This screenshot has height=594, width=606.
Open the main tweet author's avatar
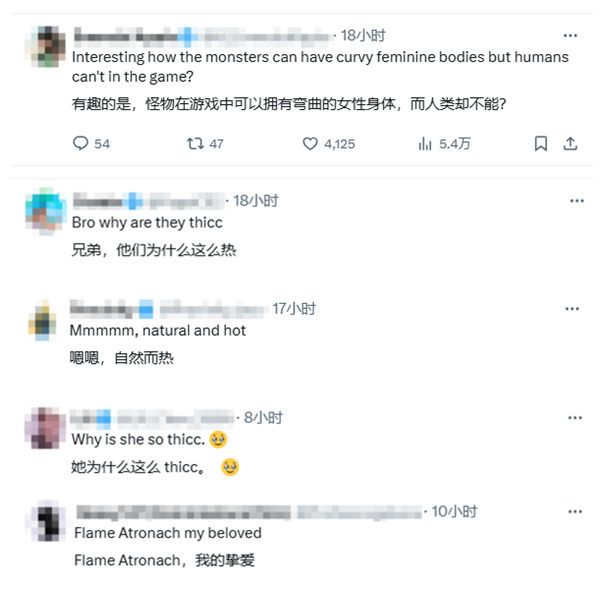(46, 46)
